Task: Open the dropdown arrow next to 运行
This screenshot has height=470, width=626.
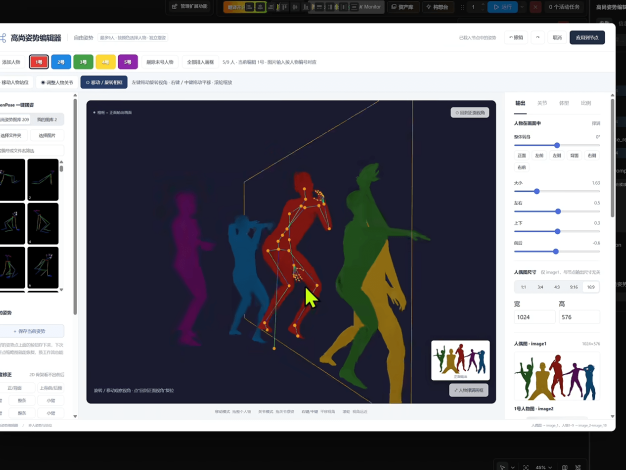Action: click(x=521, y=7)
